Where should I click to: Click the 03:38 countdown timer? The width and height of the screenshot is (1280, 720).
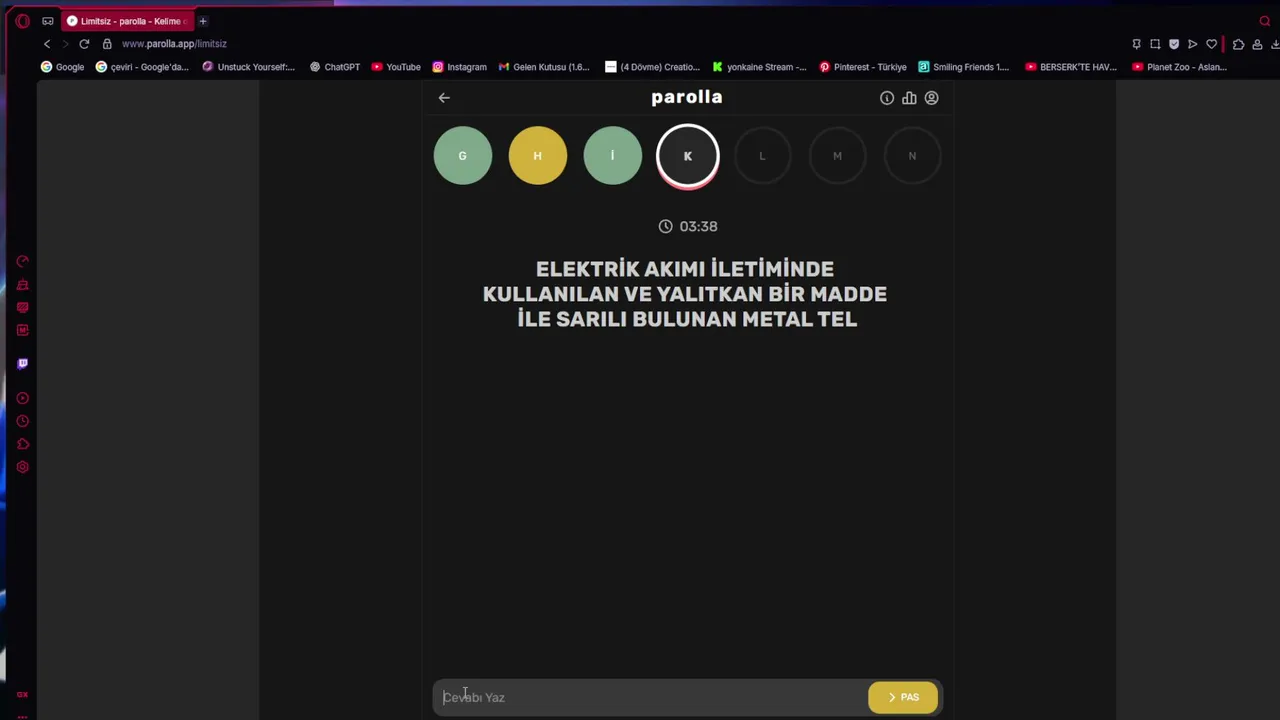tap(688, 226)
